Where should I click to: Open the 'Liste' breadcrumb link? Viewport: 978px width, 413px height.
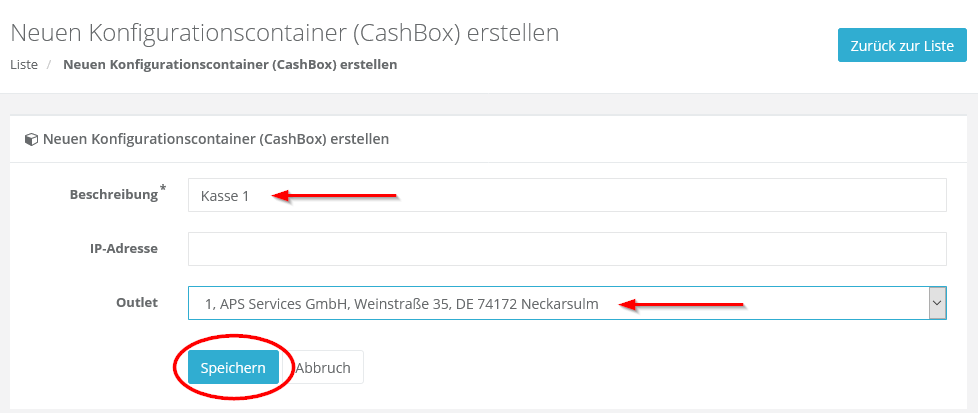click(24, 65)
